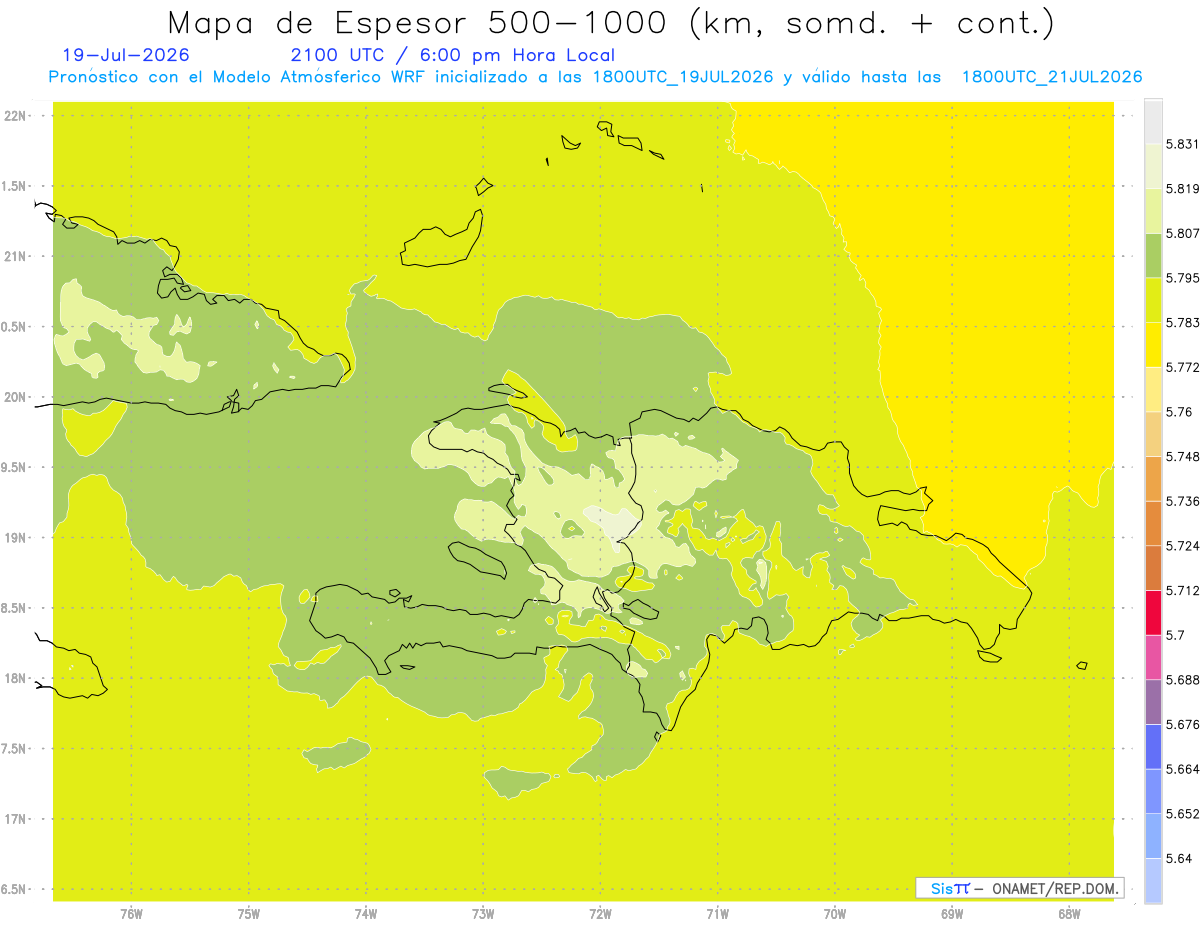This screenshot has width=1200, height=927.
Task: Click the 76W longitude label
Action: click(x=131, y=913)
